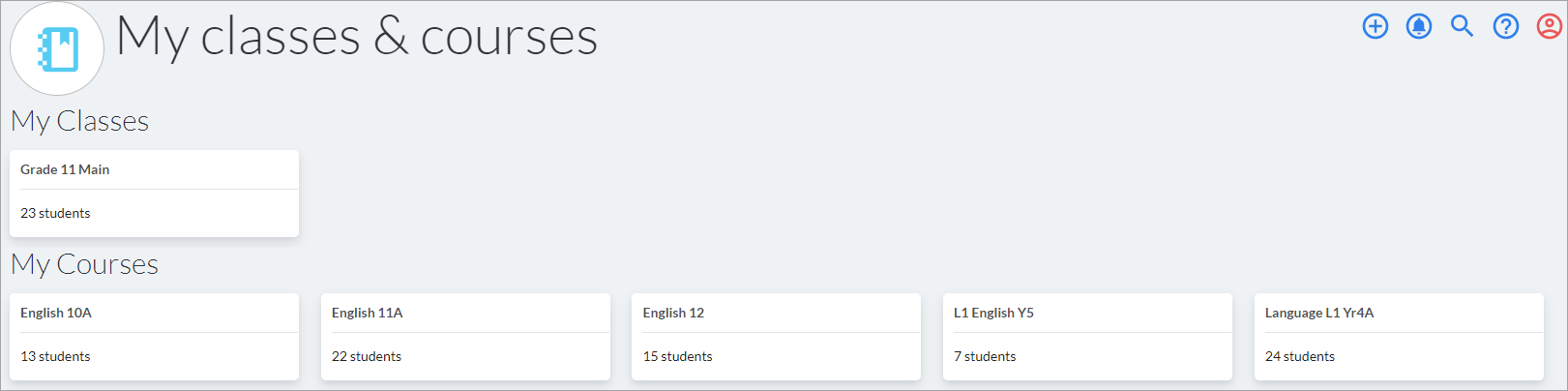
Task: Click the 23 students label
Action: (x=55, y=213)
